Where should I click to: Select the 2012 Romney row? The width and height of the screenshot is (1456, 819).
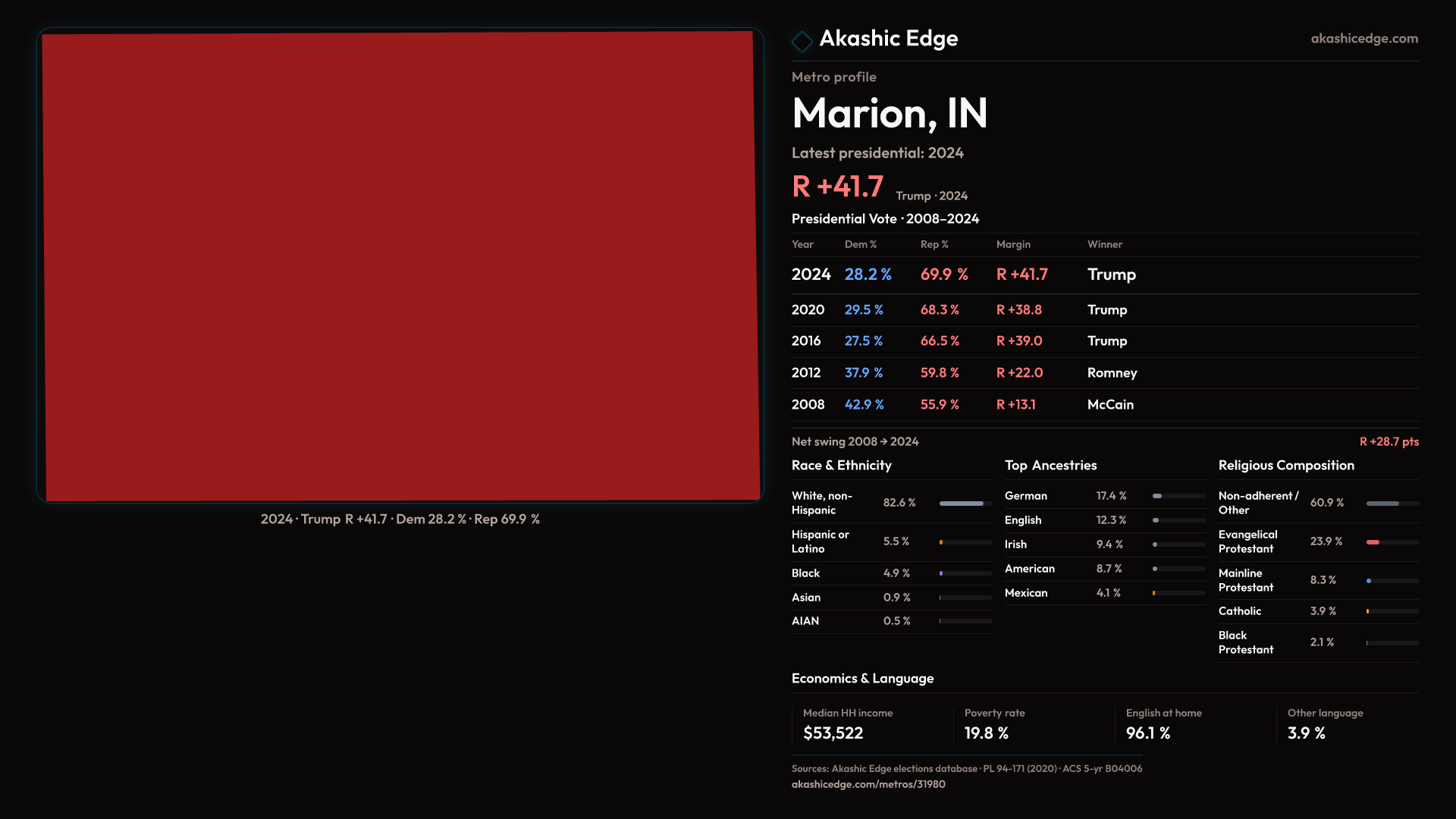click(1104, 373)
